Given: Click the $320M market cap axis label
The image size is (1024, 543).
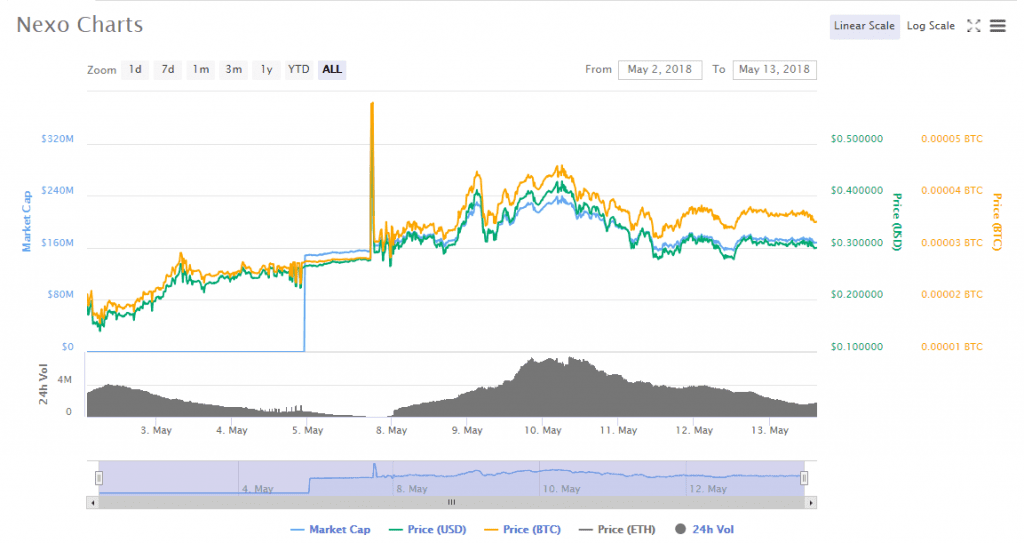Looking at the screenshot, I should tap(57, 139).
